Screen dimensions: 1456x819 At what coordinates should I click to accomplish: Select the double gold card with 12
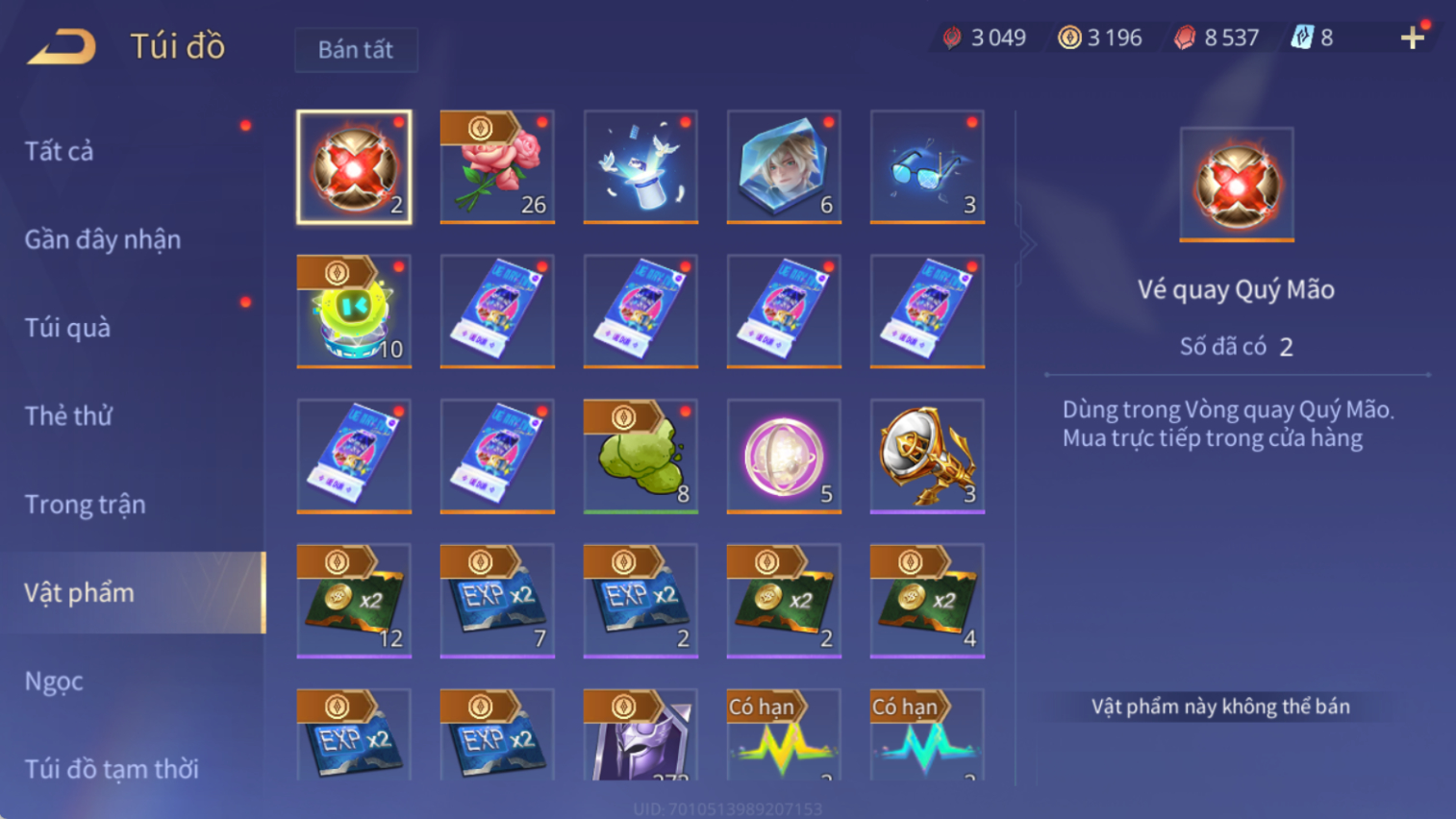tap(354, 601)
